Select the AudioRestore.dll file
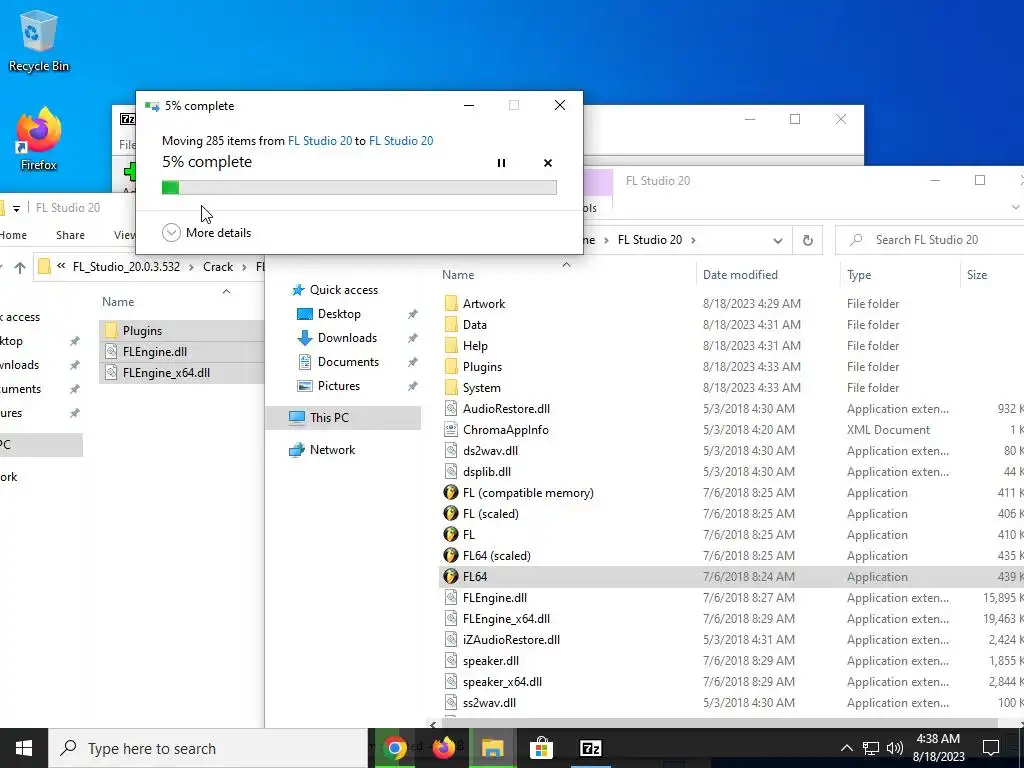The height and width of the screenshot is (768, 1024). (506, 409)
